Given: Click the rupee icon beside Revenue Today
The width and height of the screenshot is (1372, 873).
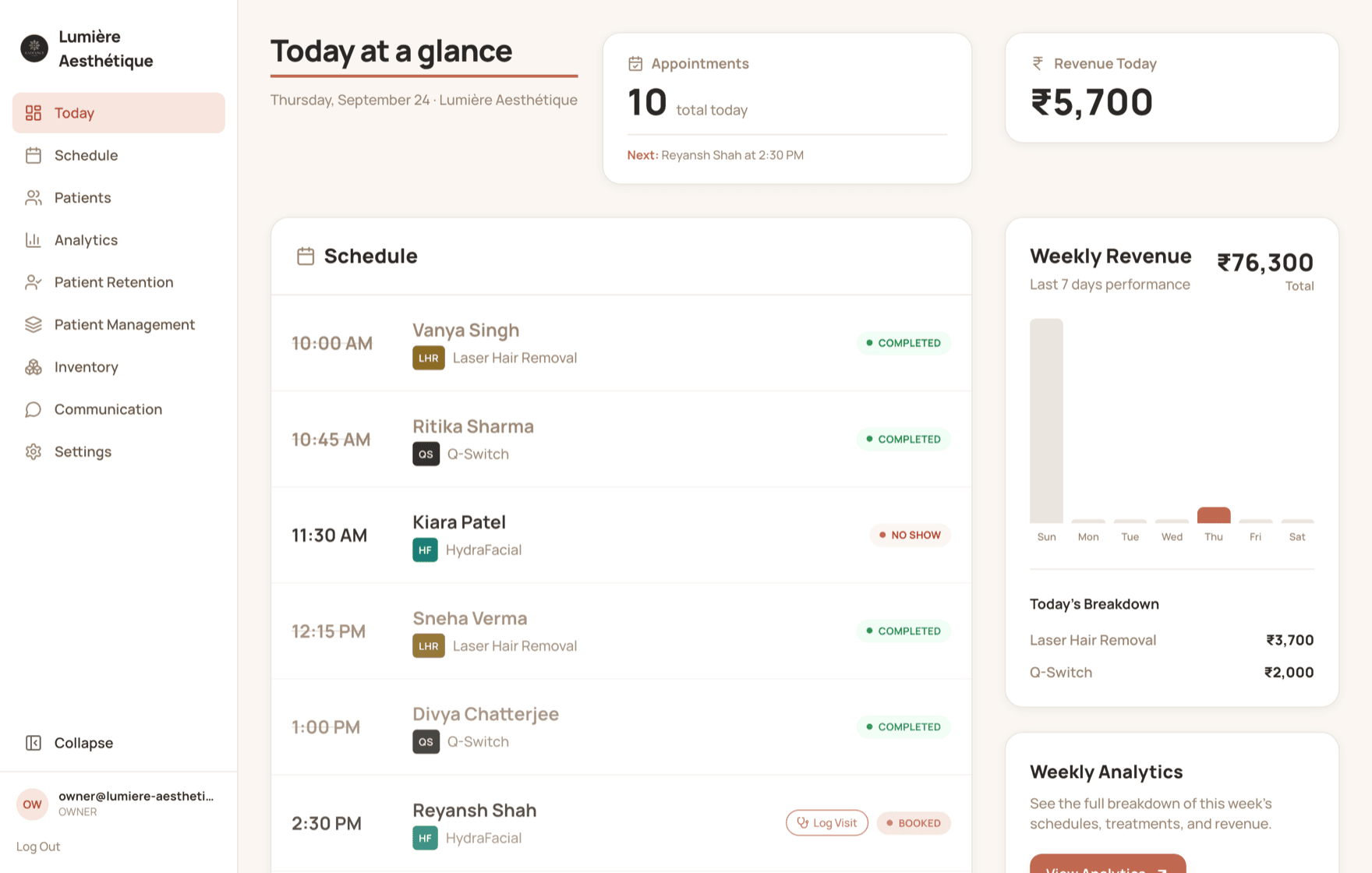Looking at the screenshot, I should pyautogui.click(x=1038, y=64).
